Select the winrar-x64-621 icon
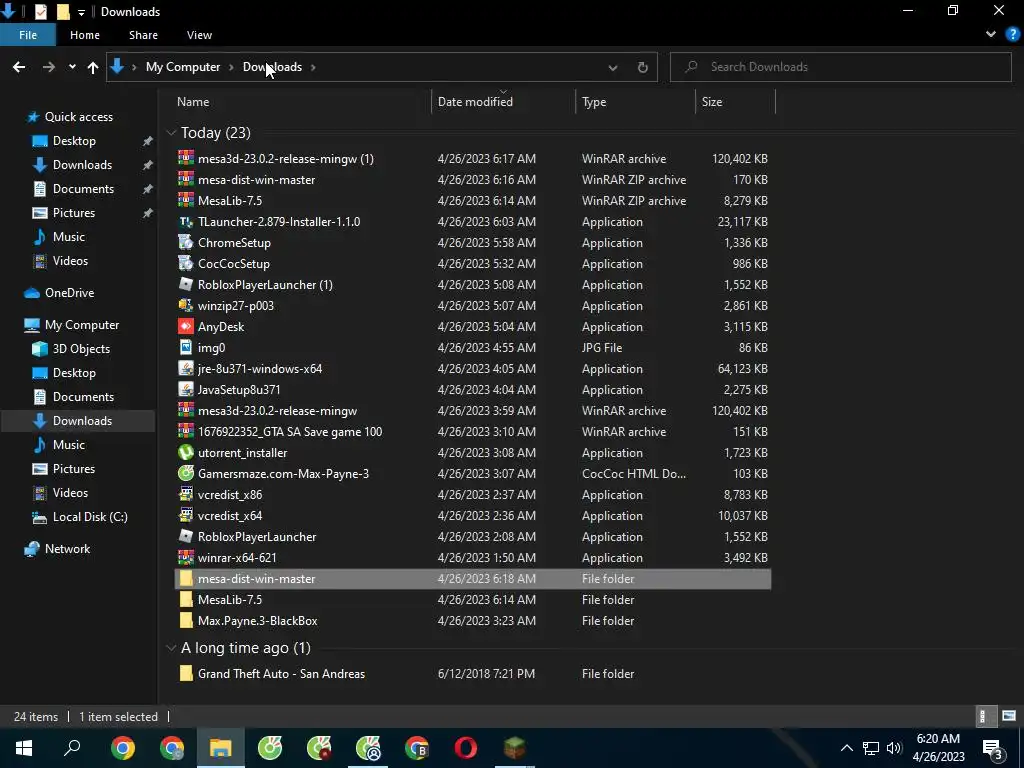Image resolution: width=1024 pixels, height=768 pixels. pos(186,557)
